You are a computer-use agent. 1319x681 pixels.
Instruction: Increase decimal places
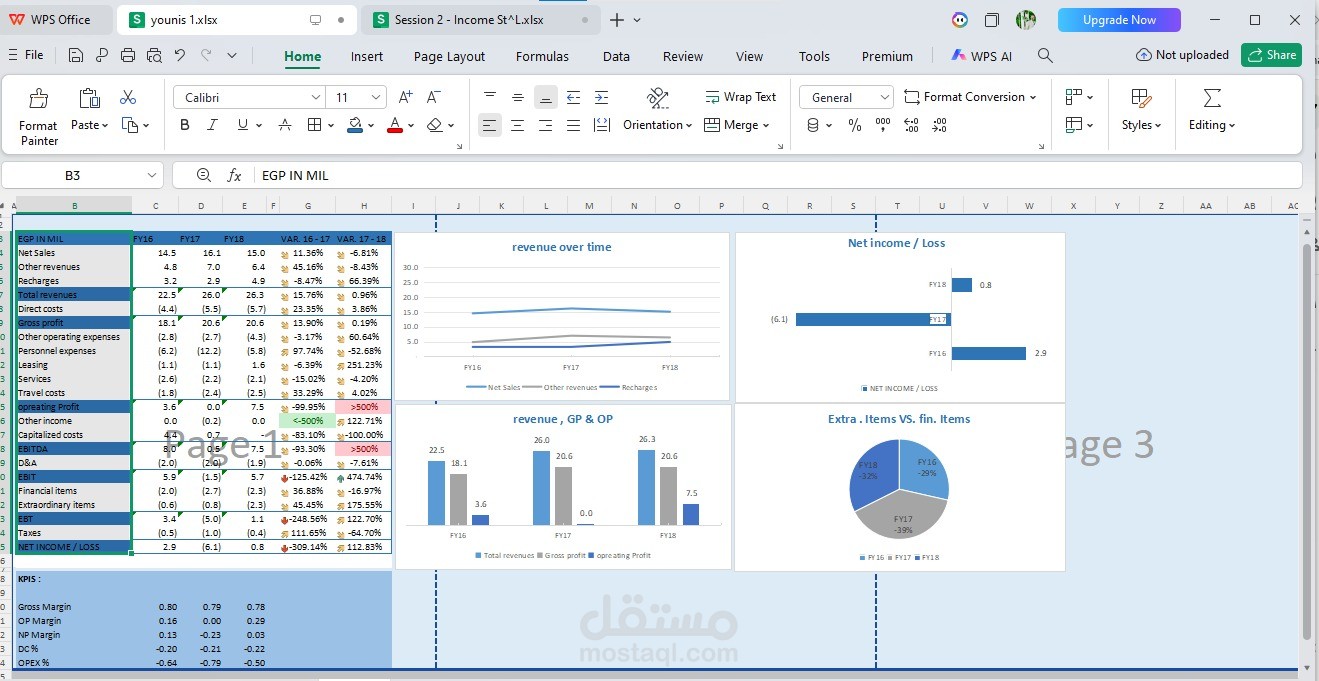pos(911,125)
